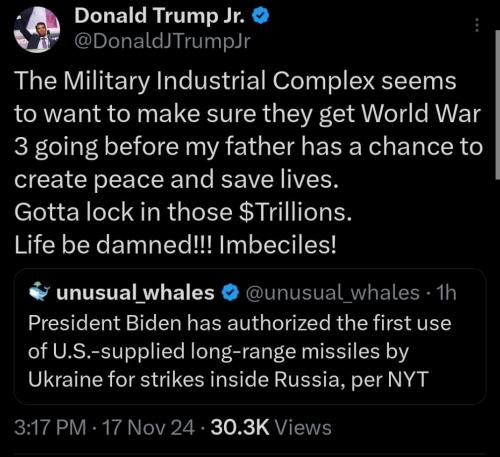Click the 1h timestamp on quoted post
Image resolution: width=500 pixels, height=457 pixels.
coord(446,293)
